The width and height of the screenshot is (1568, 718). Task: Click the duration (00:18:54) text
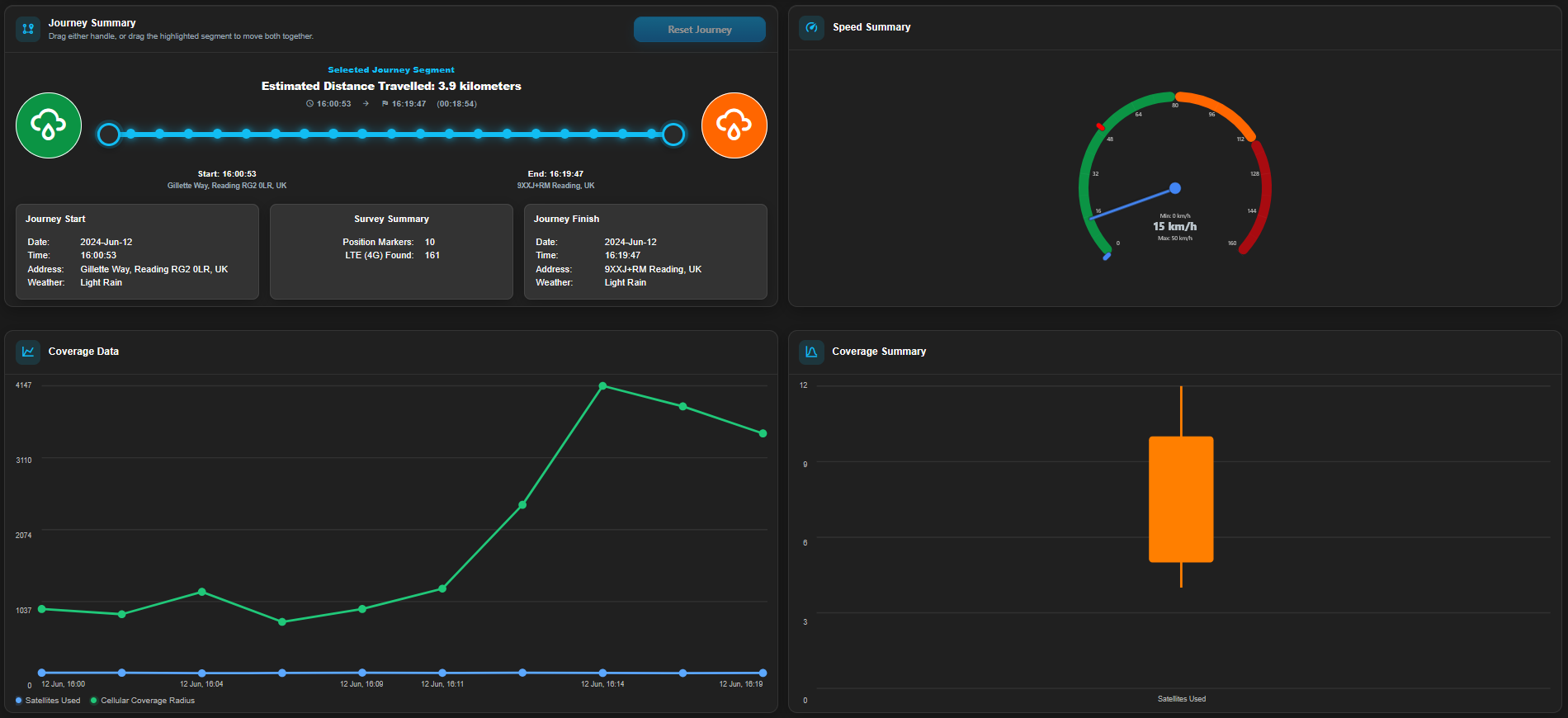coord(456,104)
